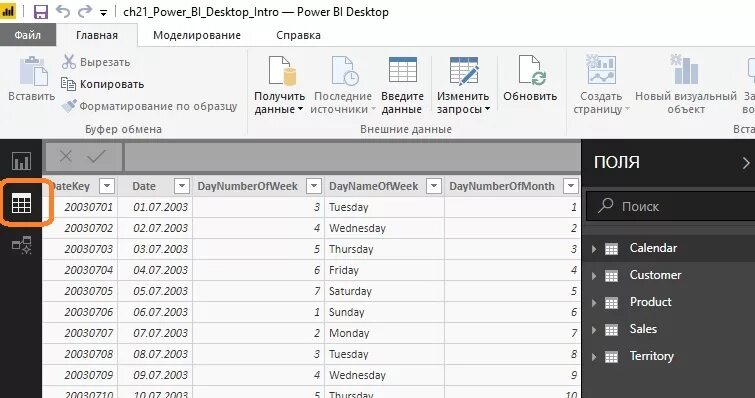Screen dimensions: 755x398
Task: Cancel formula with the X icon
Action: click(x=65, y=156)
